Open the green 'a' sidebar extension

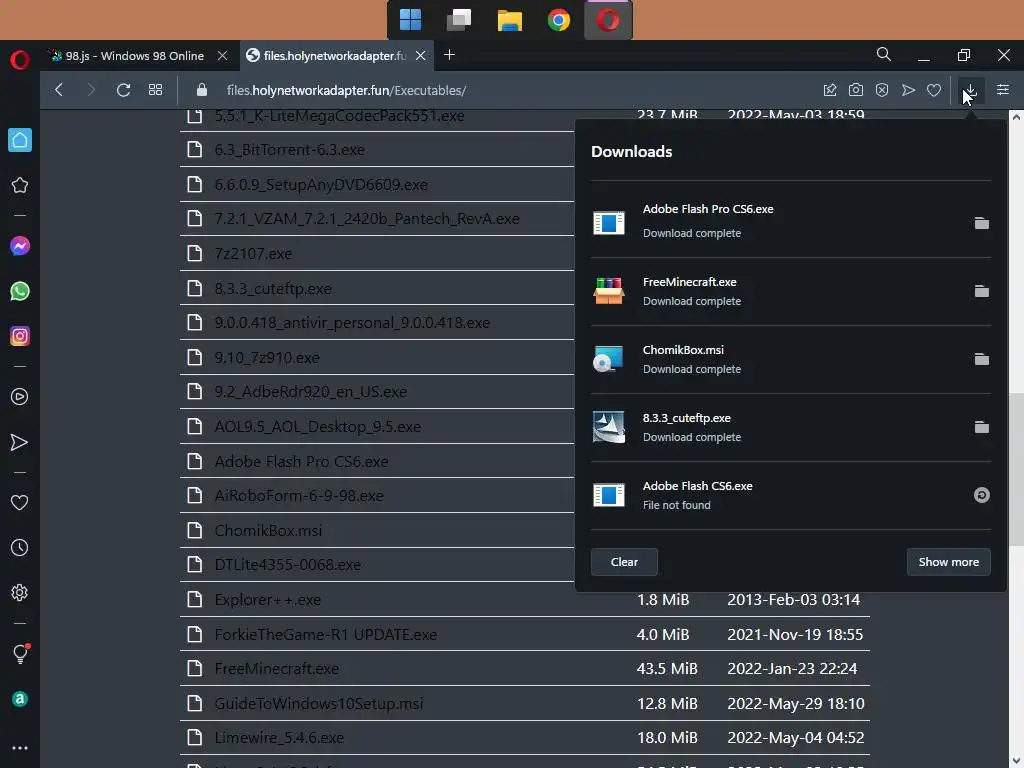coord(20,699)
